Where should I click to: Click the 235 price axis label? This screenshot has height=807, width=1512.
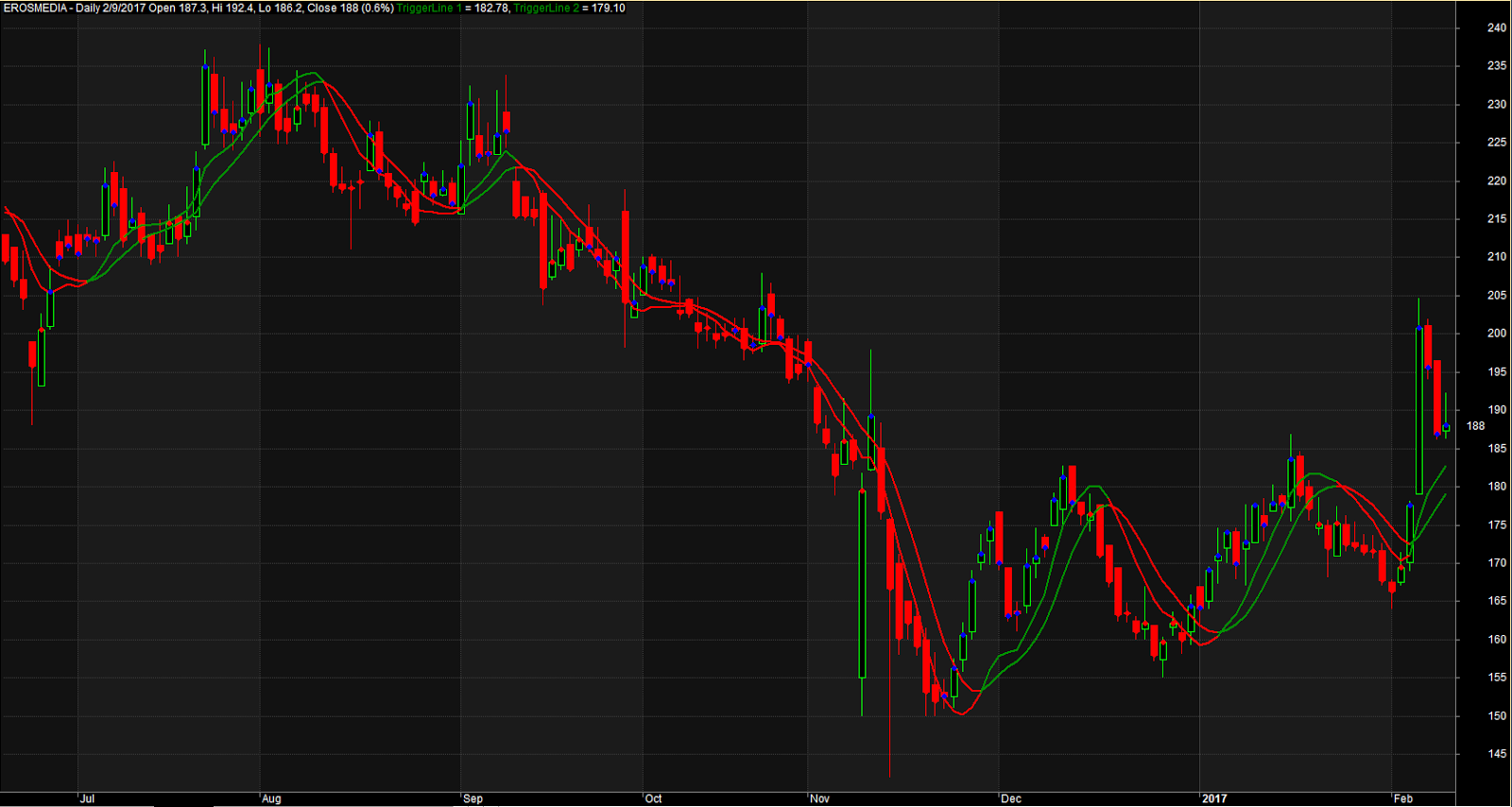click(x=1497, y=66)
